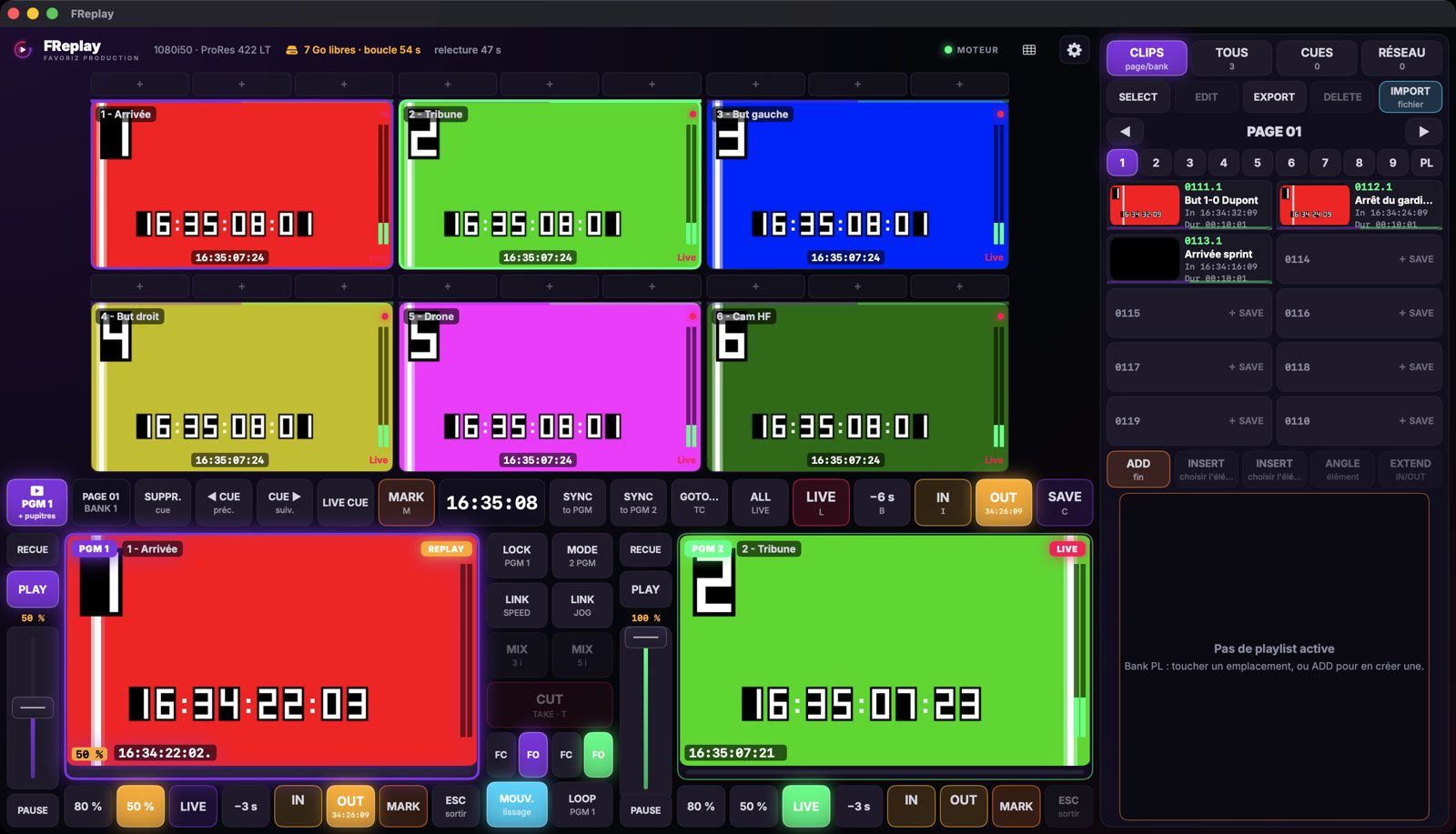Click ADD fin playlist button

point(1138,469)
